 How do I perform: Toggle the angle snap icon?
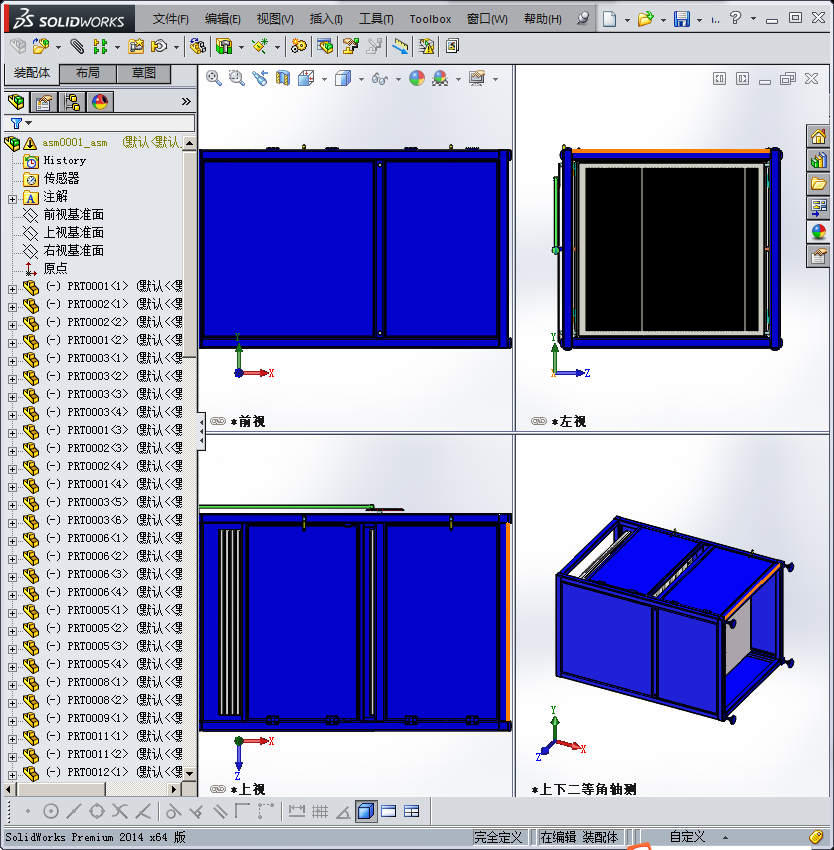(x=343, y=812)
